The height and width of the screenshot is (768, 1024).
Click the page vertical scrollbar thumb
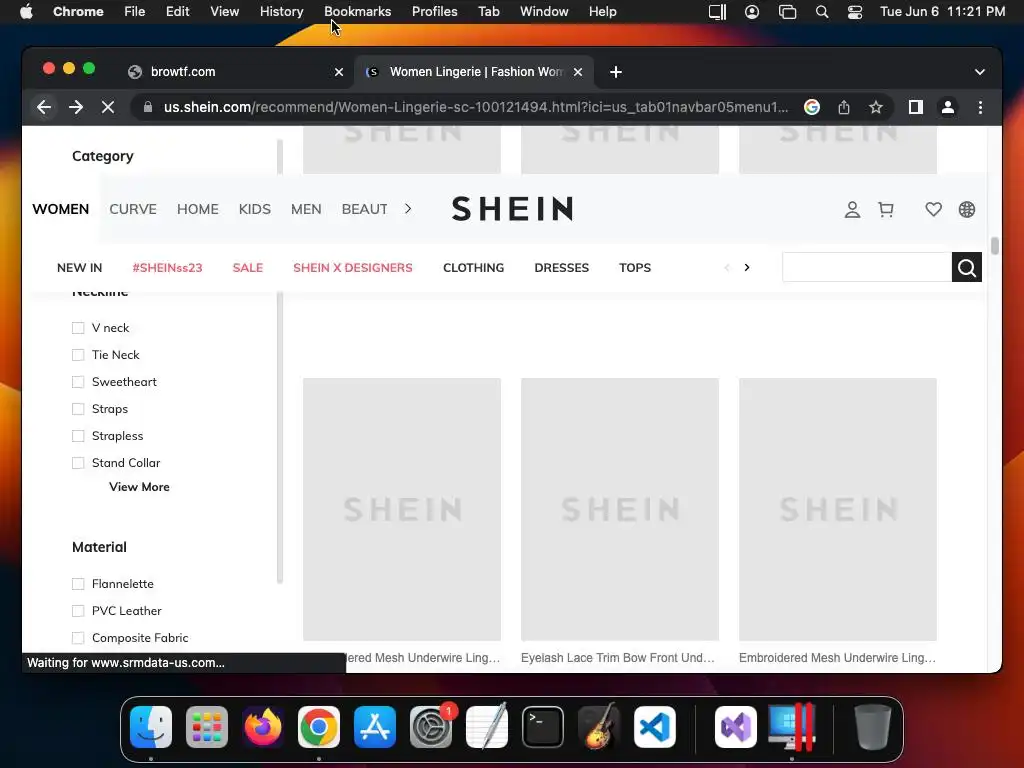pyautogui.click(x=995, y=246)
